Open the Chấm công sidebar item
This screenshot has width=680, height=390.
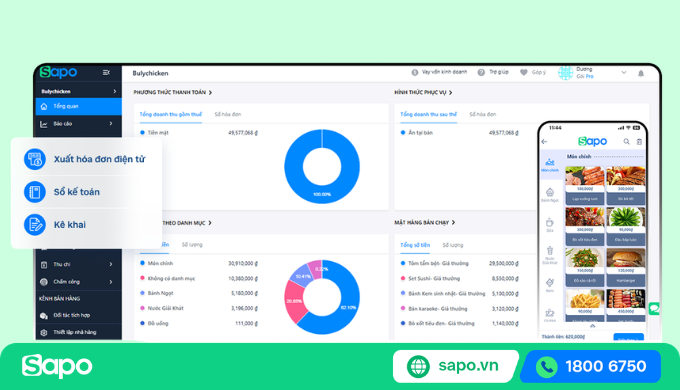pos(78,282)
